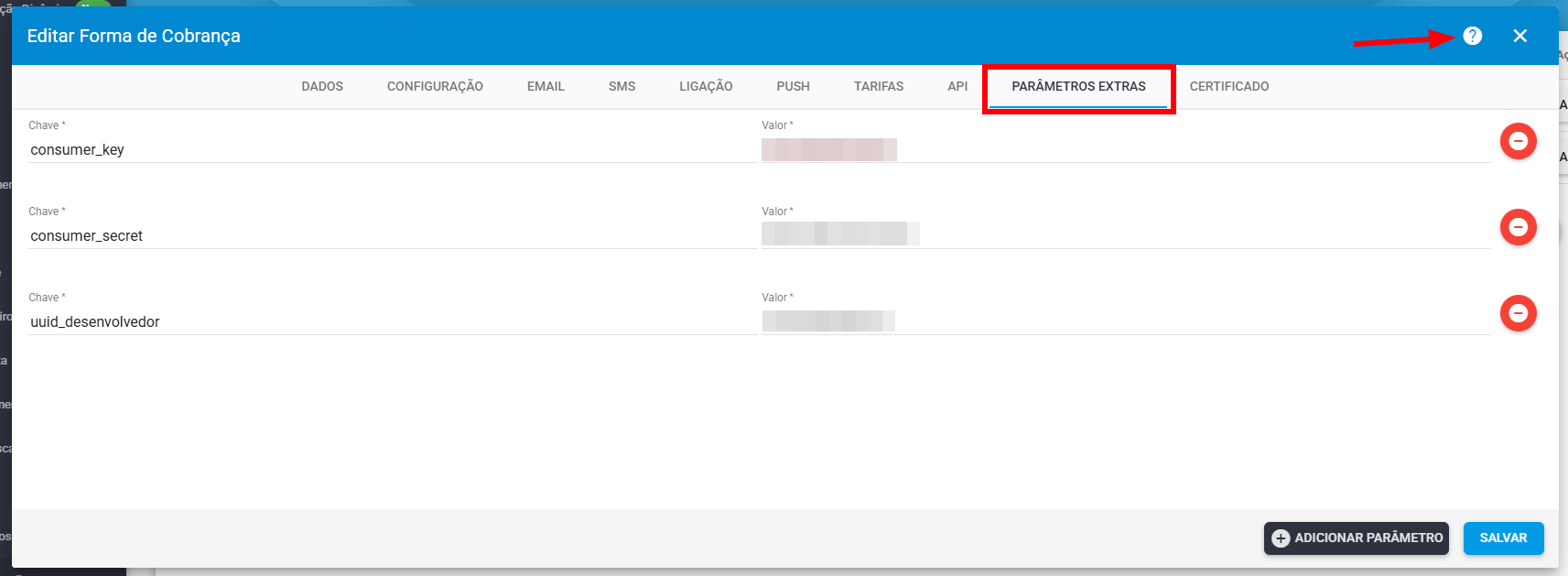Edit the consumer_secret Chave field
This screenshot has width=1568, height=576.
click(393, 236)
